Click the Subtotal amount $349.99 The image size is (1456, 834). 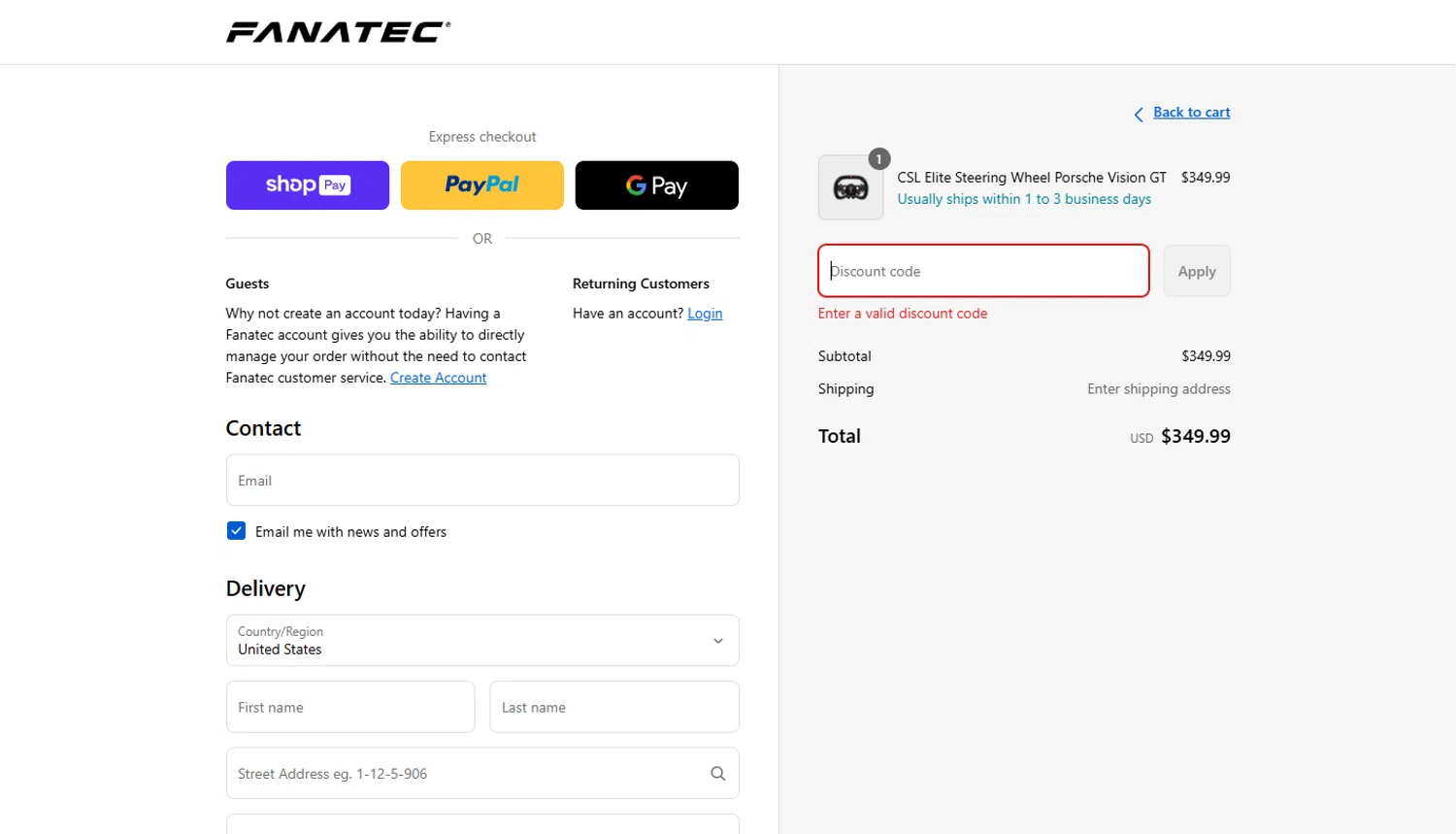[x=1206, y=356]
